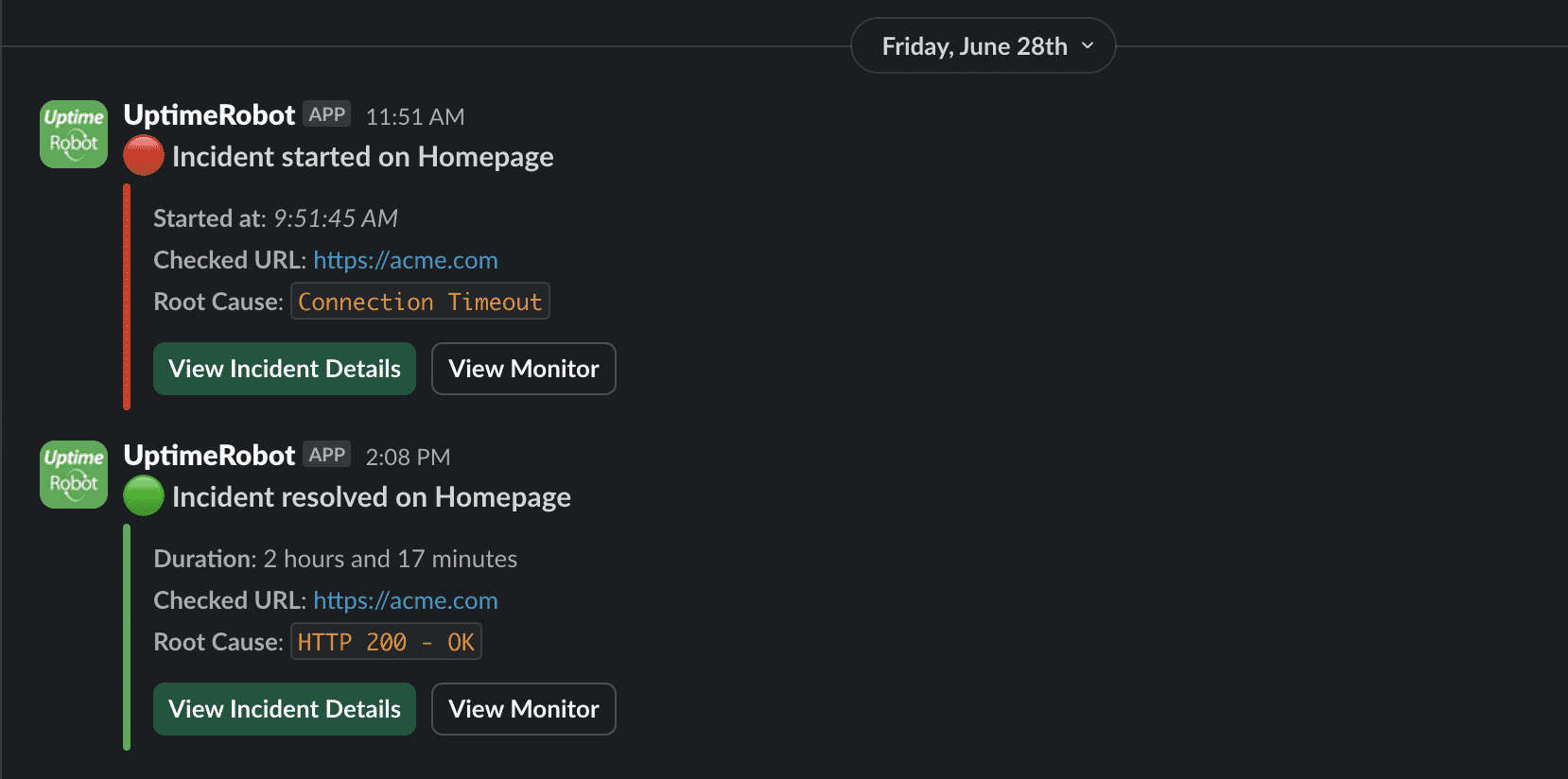Open View Incident Details for the started incident
1568x779 pixels.
click(x=284, y=369)
